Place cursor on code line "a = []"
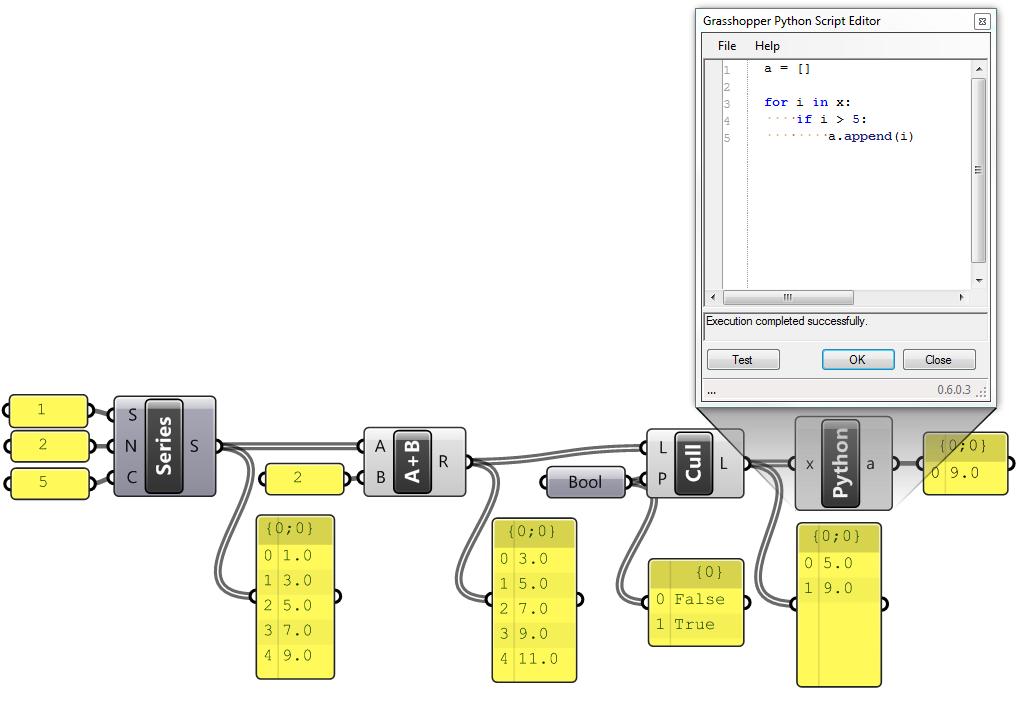The image size is (1024, 701). 787,69
